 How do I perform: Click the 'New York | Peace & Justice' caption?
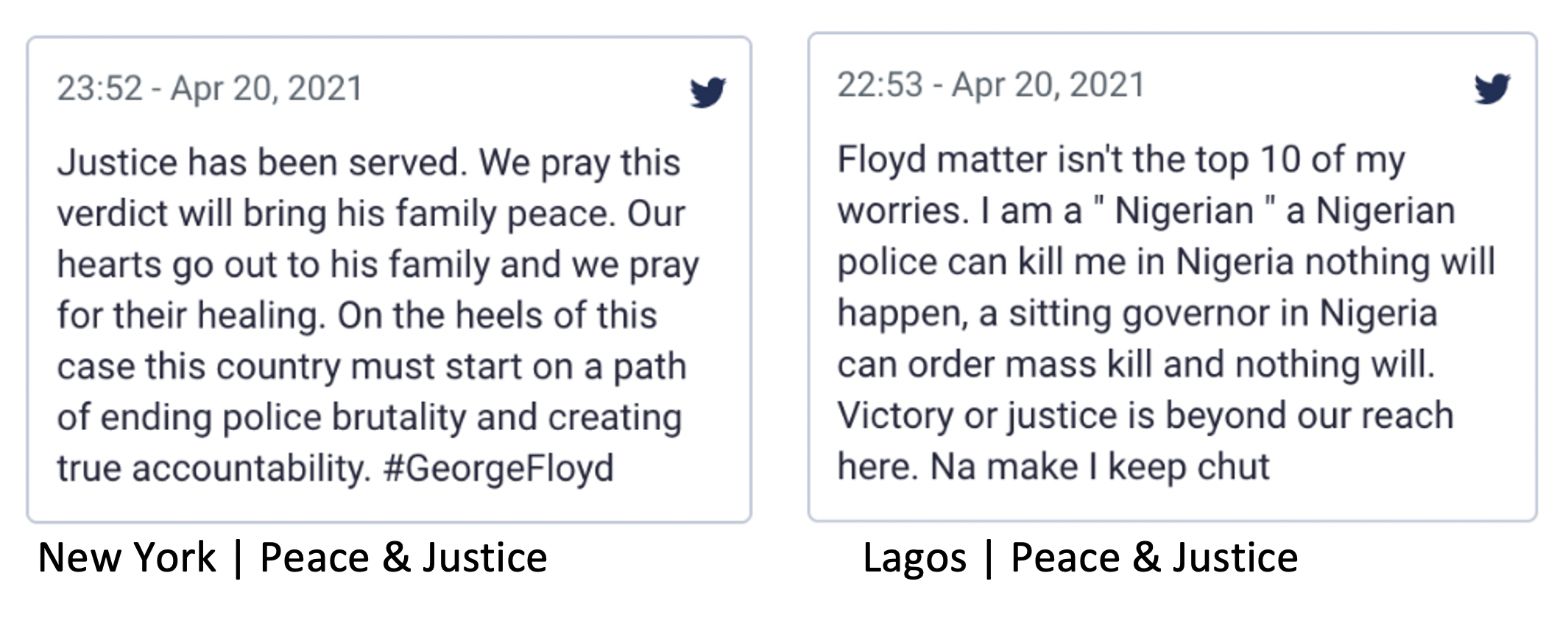(x=292, y=558)
